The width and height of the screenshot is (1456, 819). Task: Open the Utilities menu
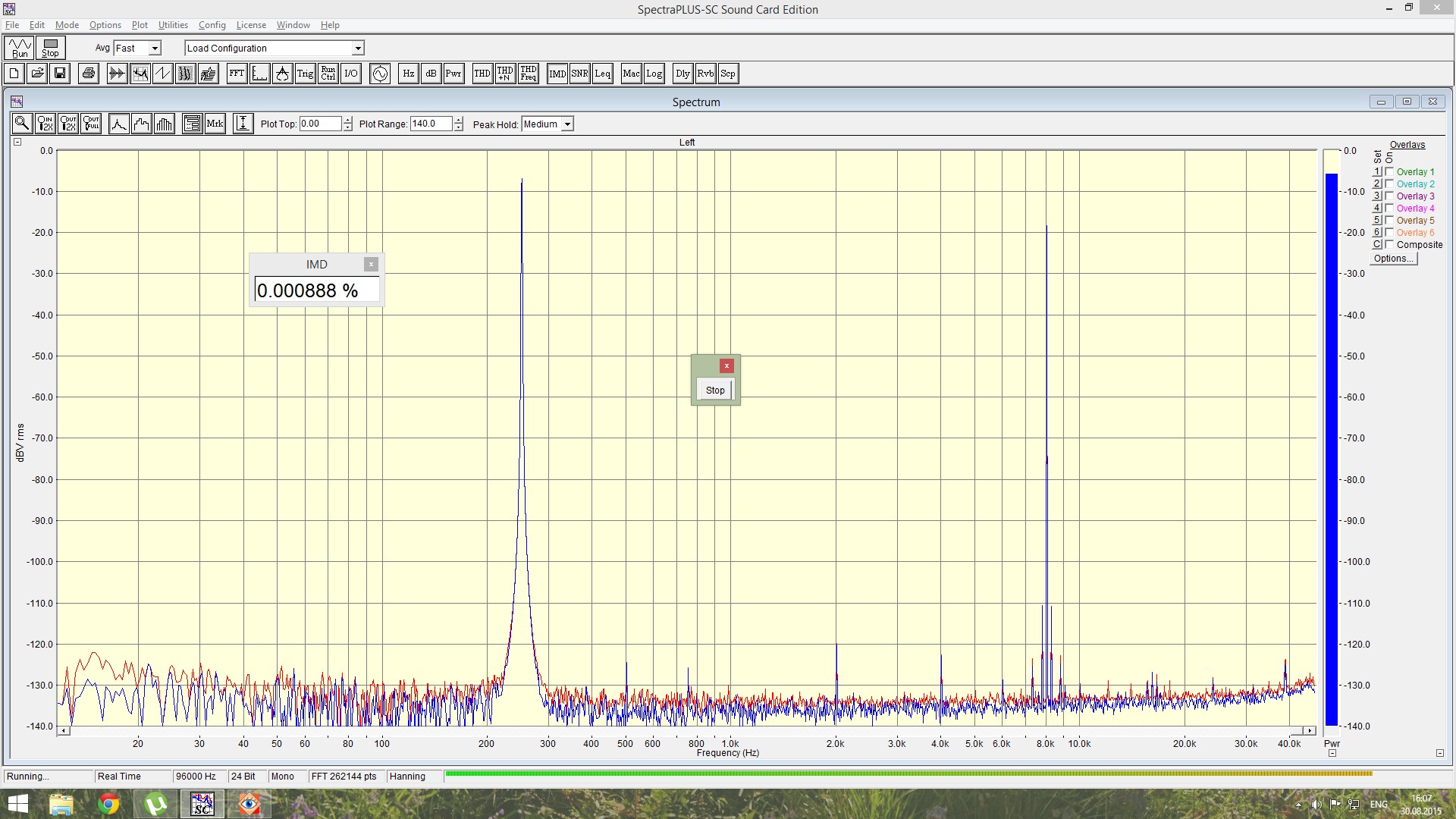[x=173, y=25]
